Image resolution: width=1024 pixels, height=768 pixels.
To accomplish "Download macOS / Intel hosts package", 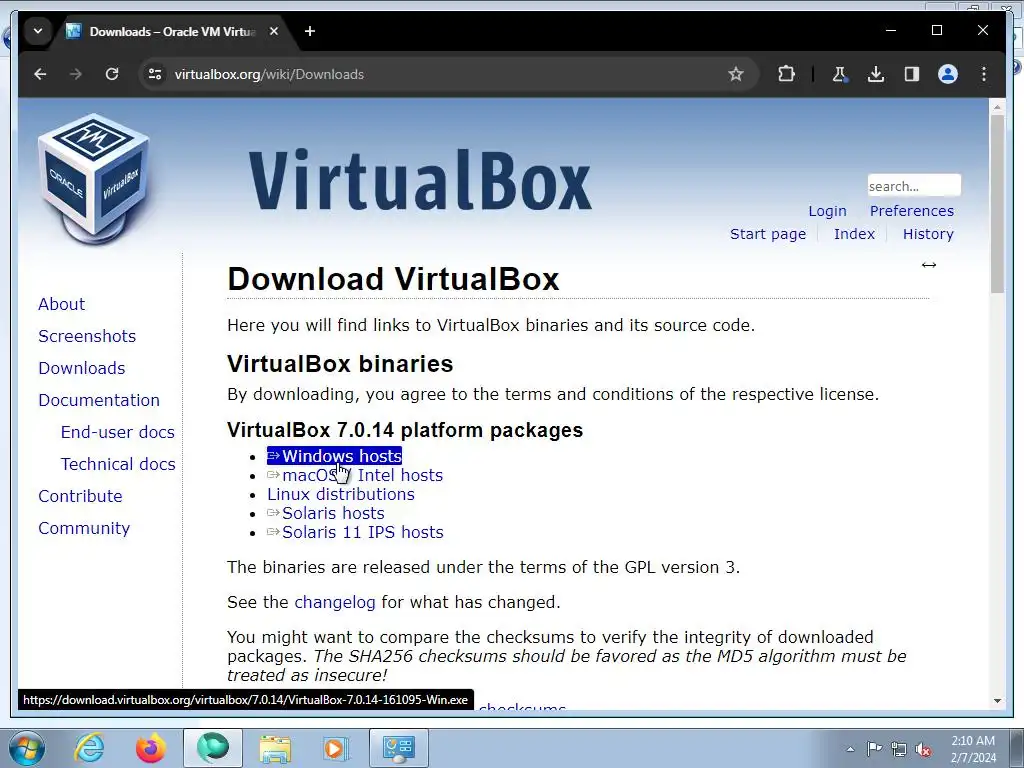I will coord(355,475).
